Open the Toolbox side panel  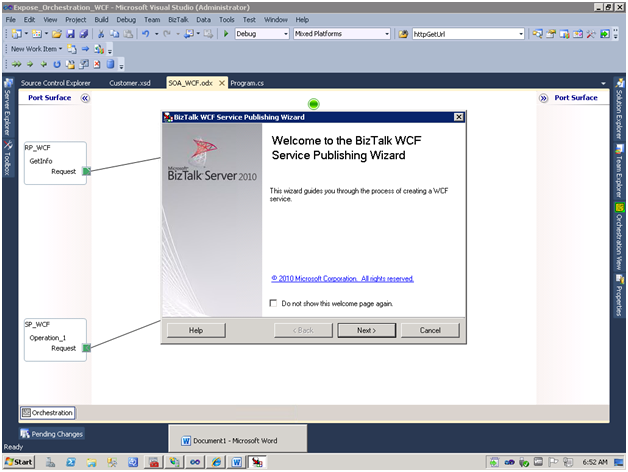point(8,158)
